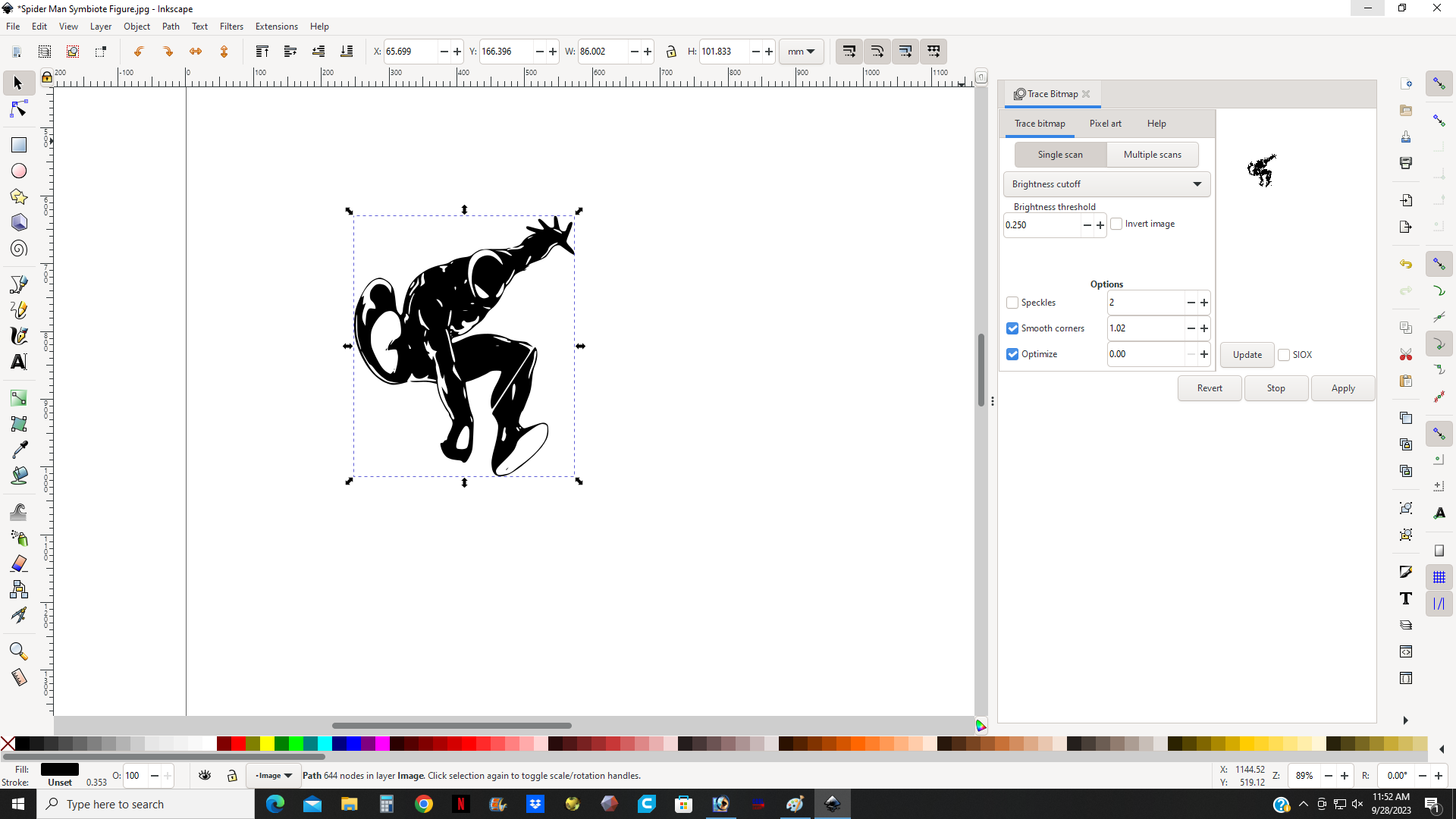Viewport: 1456px width, 819px height.
Task: Choose the Spiral tool
Action: coord(19,249)
